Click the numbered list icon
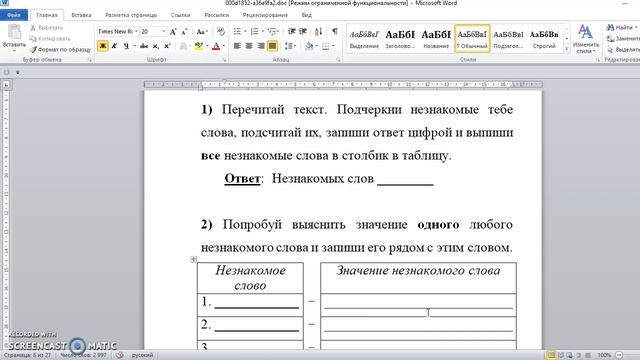Viewport: 640px width, 360px height. point(254,31)
